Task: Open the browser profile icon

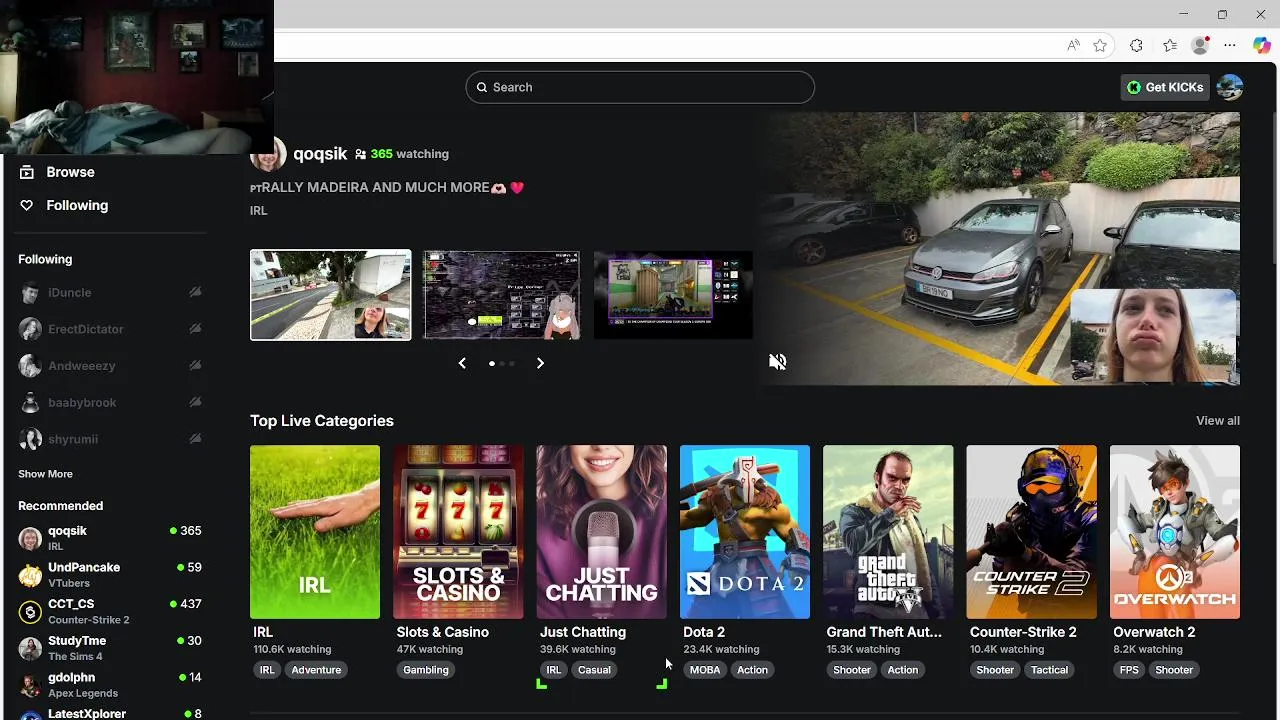Action: pos(1200,45)
